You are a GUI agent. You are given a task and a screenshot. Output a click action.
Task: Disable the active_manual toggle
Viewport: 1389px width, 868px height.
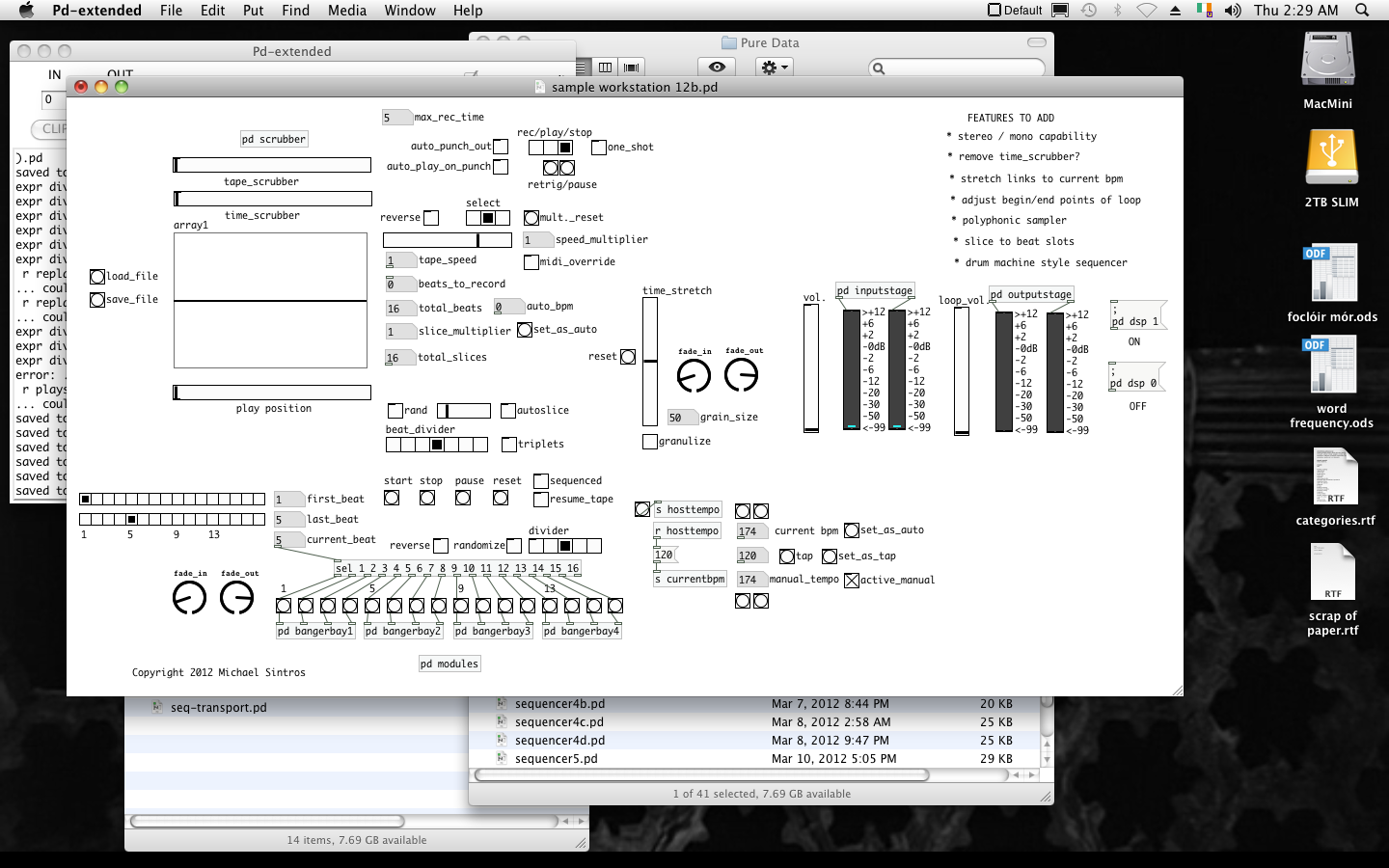(x=852, y=581)
